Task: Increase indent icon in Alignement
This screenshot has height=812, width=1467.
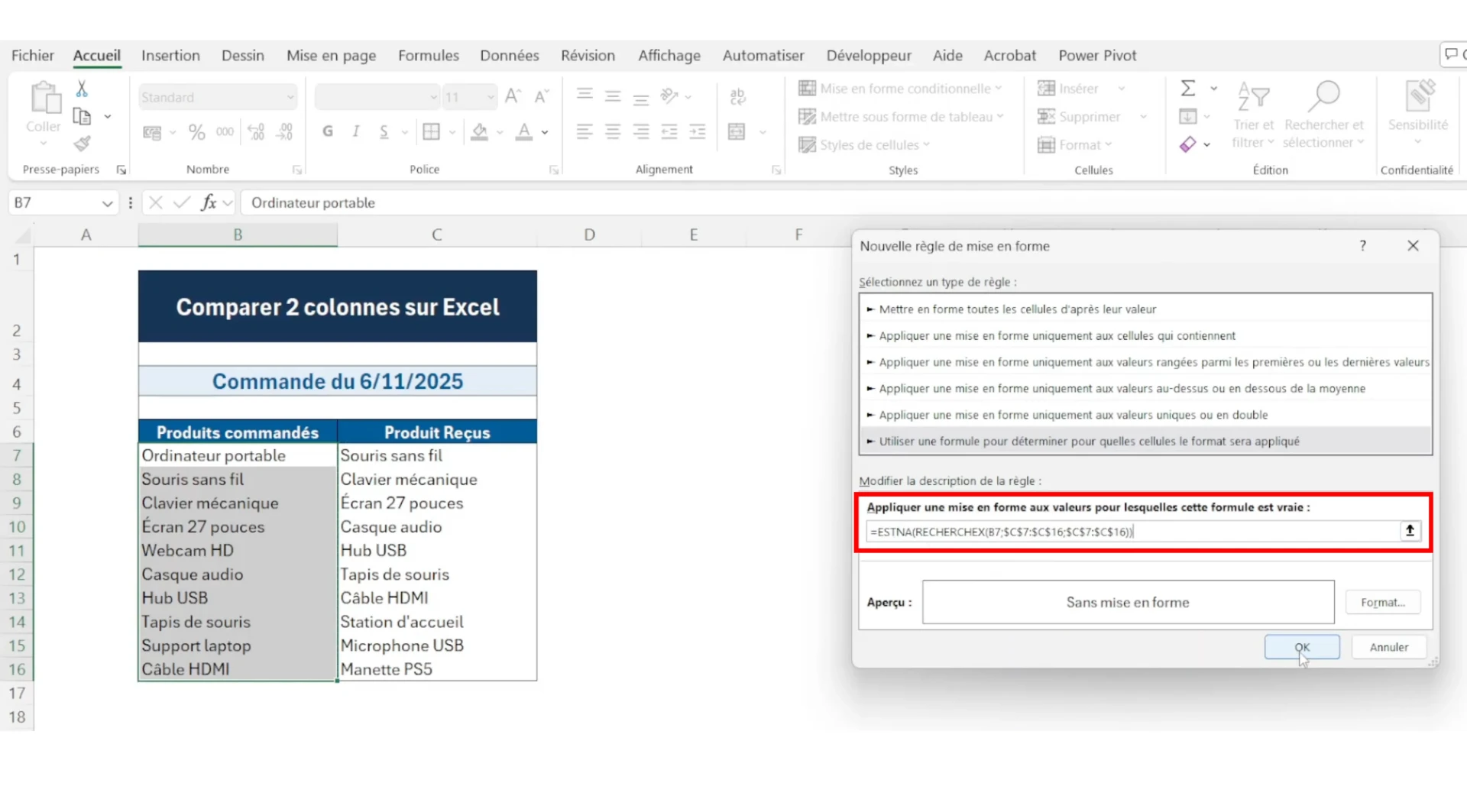Action: click(698, 131)
